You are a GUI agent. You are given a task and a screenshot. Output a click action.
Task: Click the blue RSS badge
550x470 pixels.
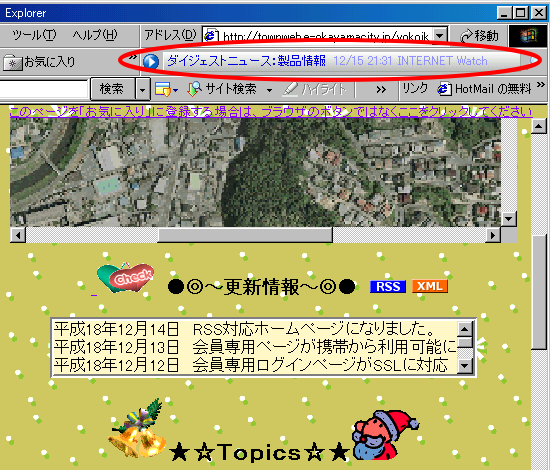coord(388,286)
